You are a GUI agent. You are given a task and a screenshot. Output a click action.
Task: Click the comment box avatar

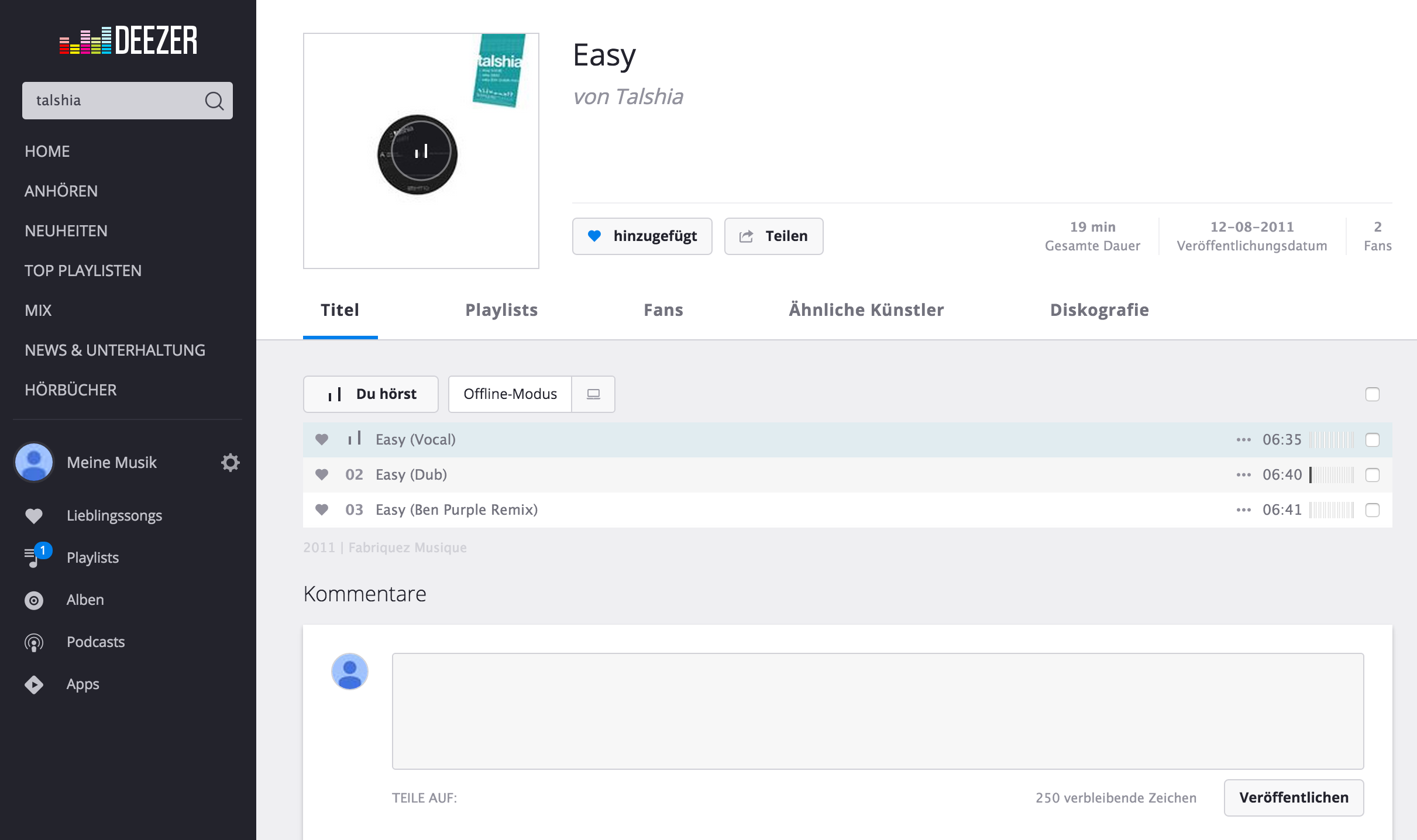350,672
